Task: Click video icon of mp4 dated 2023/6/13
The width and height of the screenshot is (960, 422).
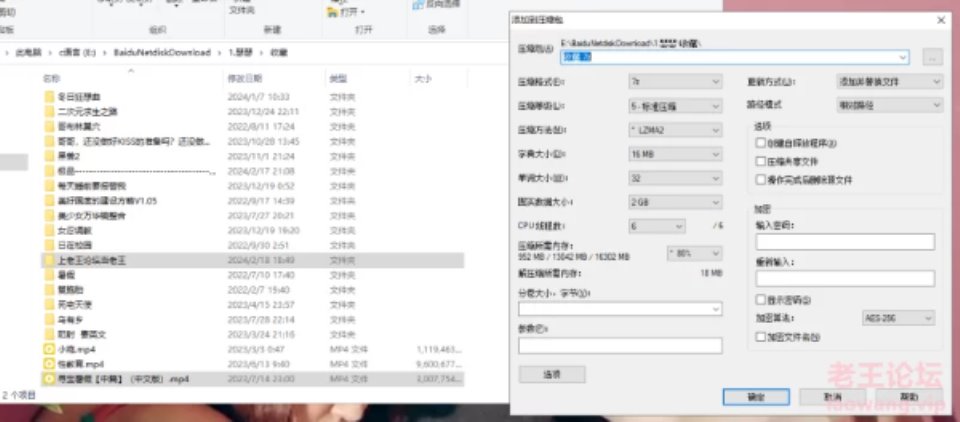Action: 50,364
